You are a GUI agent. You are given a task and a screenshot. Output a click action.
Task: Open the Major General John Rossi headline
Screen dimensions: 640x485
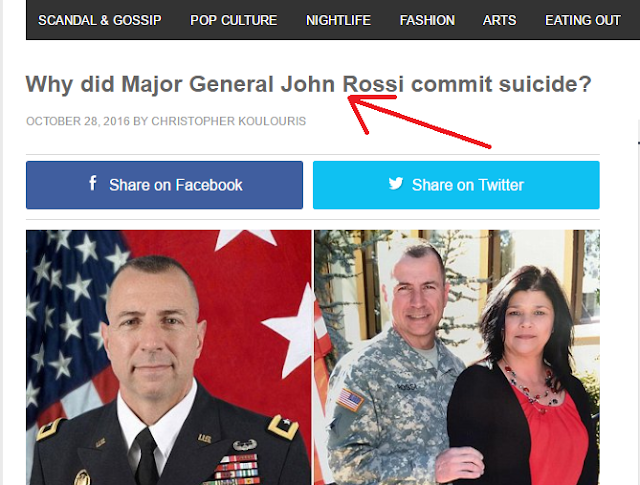pyautogui.click(x=309, y=85)
